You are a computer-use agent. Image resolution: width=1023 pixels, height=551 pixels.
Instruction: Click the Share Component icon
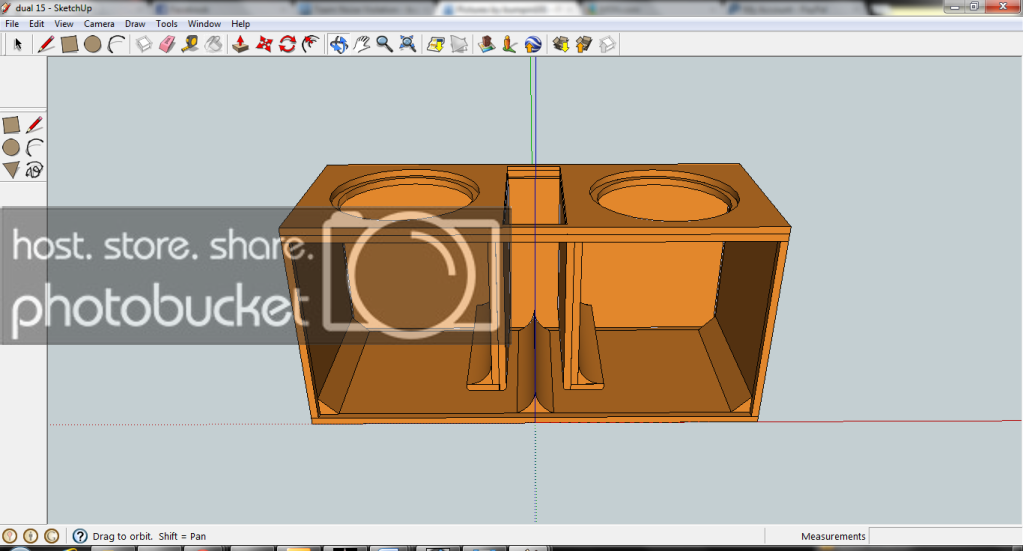[x=607, y=44]
